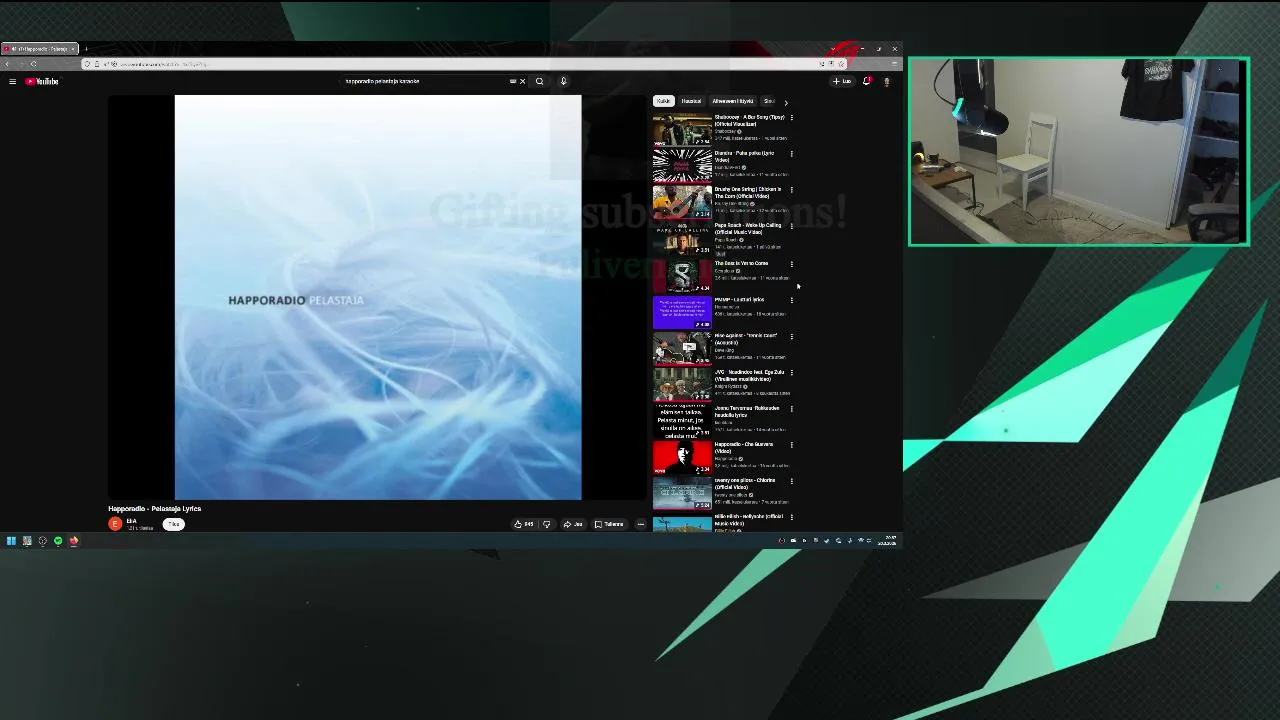The width and height of the screenshot is (1280, 720).
Task: Open more options for Shaboozey video
Action: point(792,118)
